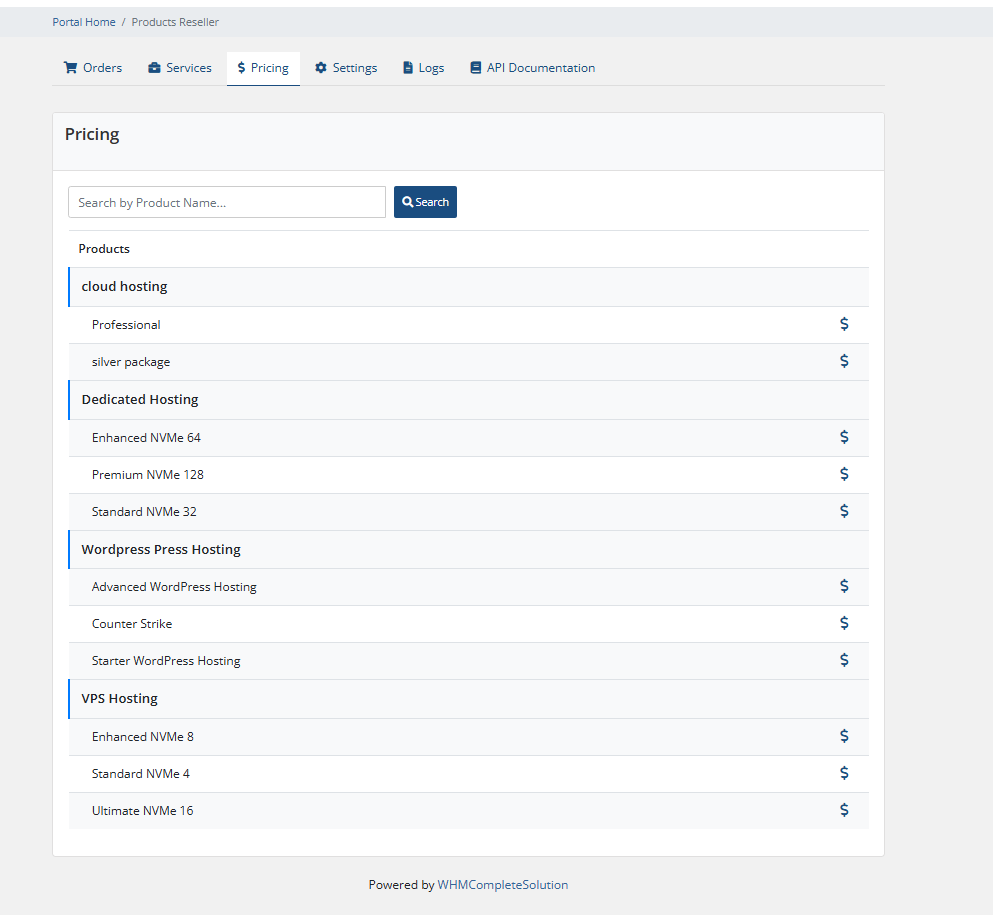The image size is (993, 915).
Task: Collapse the VPS Hosting group header
Action: [x=119, y=698]
